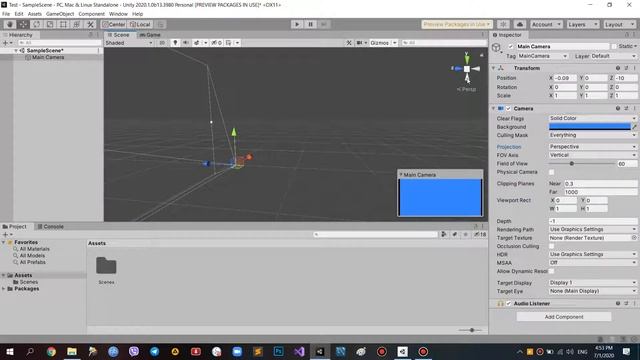The image size is (640, 360).
Task: Toggle Allow Dynamic Resolution checkbox
Action: point(552,271)
